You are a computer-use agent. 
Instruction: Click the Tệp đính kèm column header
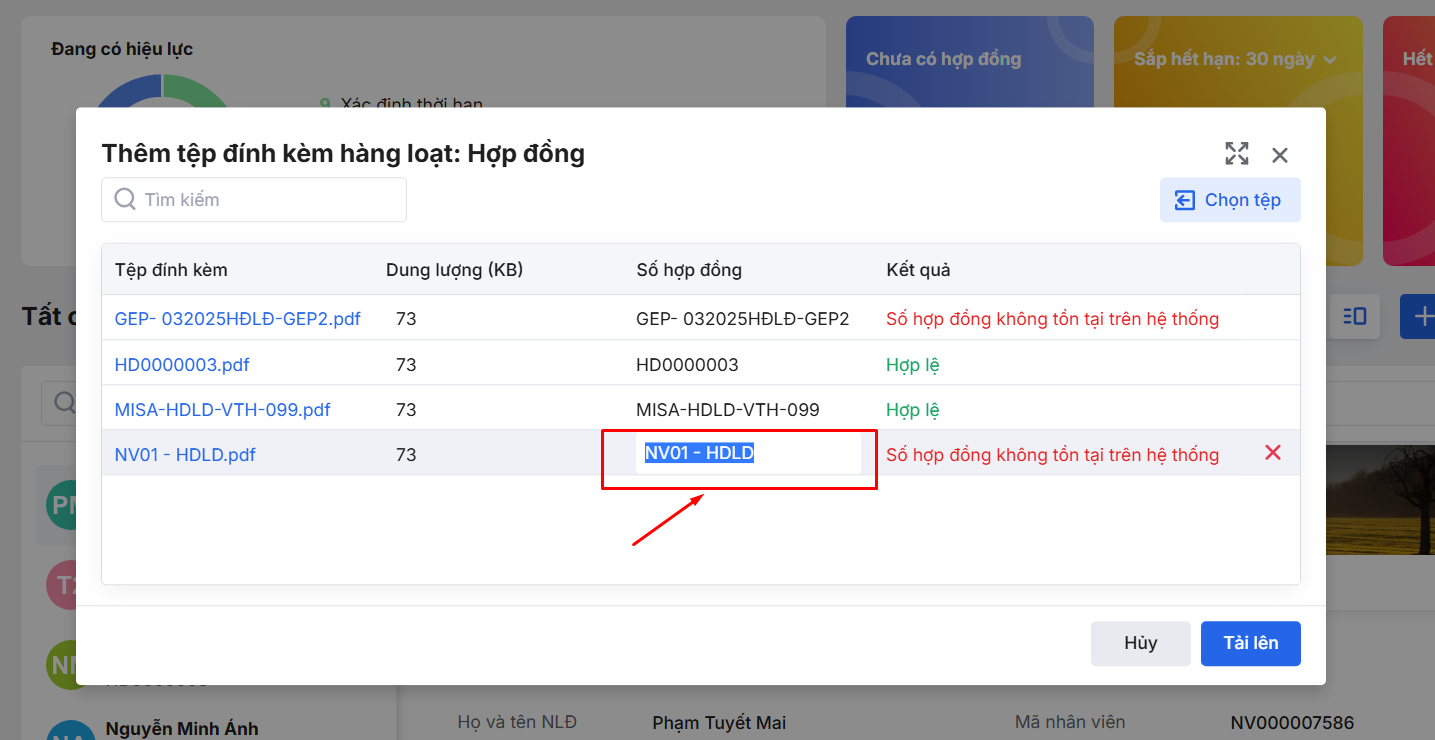[x=171, y=270]
